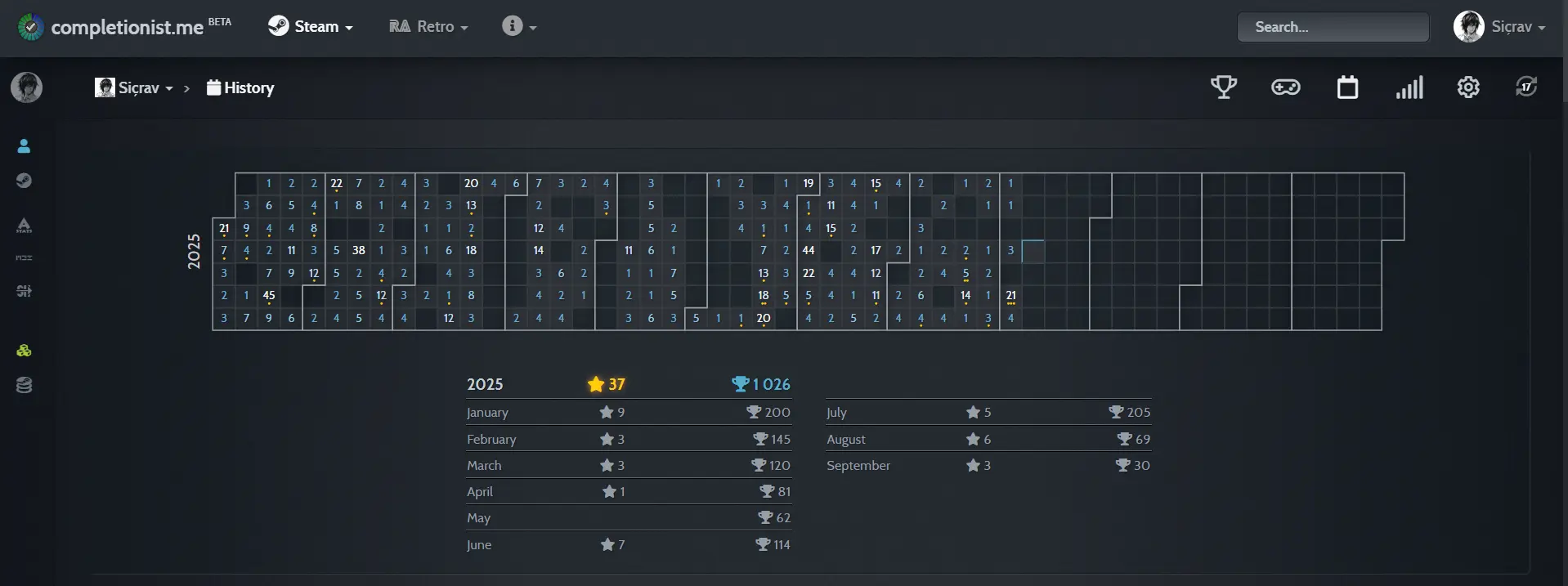Expand the Steam dropdown menu
The image size is (1568, 586).
click(311, 27)
